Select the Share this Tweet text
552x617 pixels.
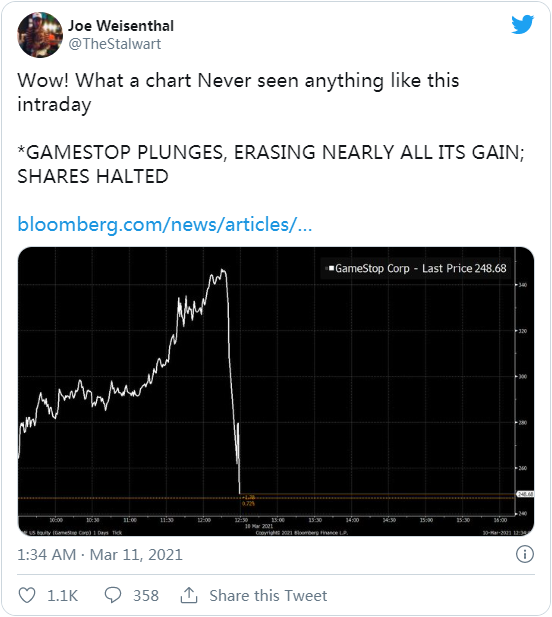268,595
